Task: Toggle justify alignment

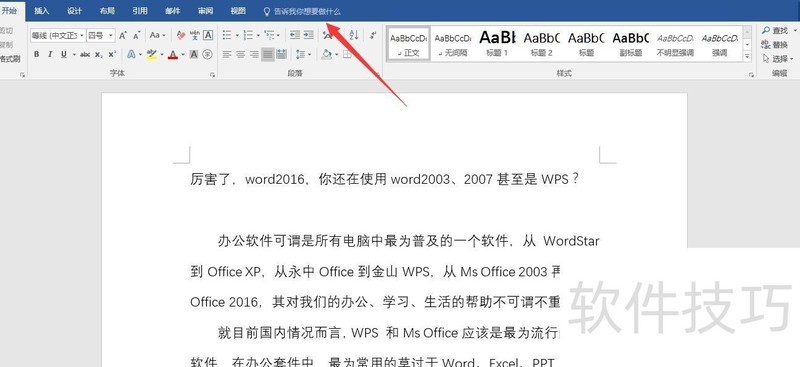Action: click(x=267, y=54)
